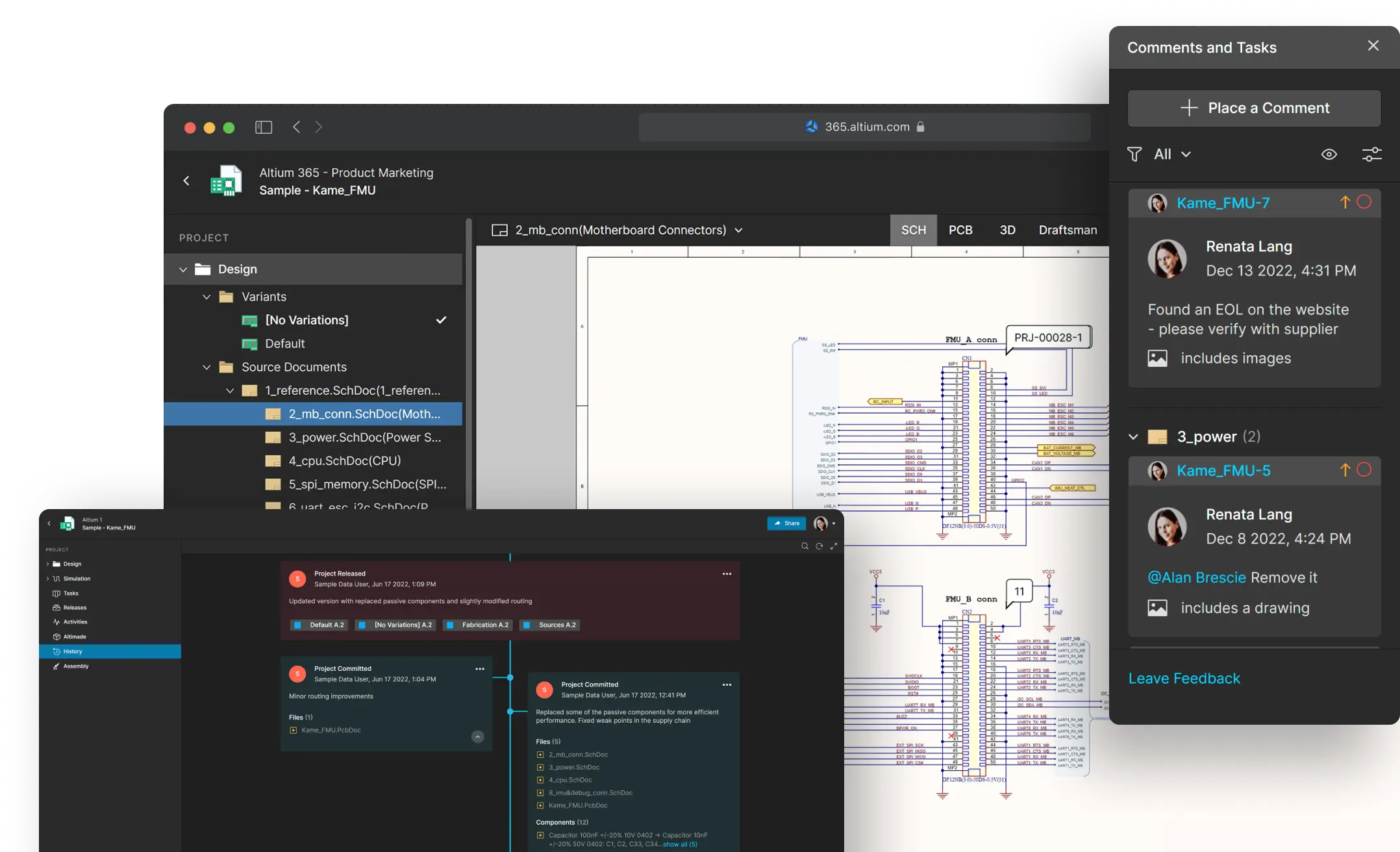1400x852 pixels.
Task: Click show all (5) components link
Action: pos(679,844)
